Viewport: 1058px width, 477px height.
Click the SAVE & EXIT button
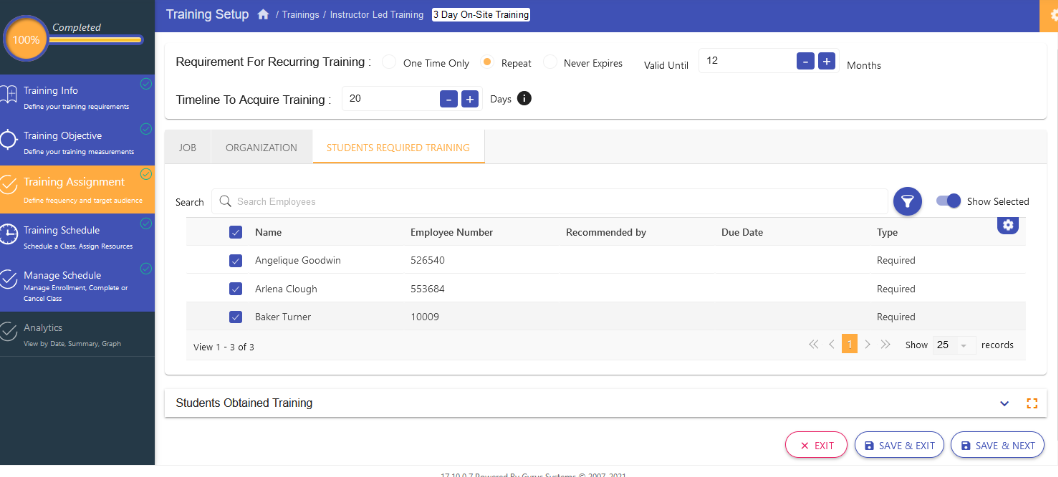pos(899,445)
